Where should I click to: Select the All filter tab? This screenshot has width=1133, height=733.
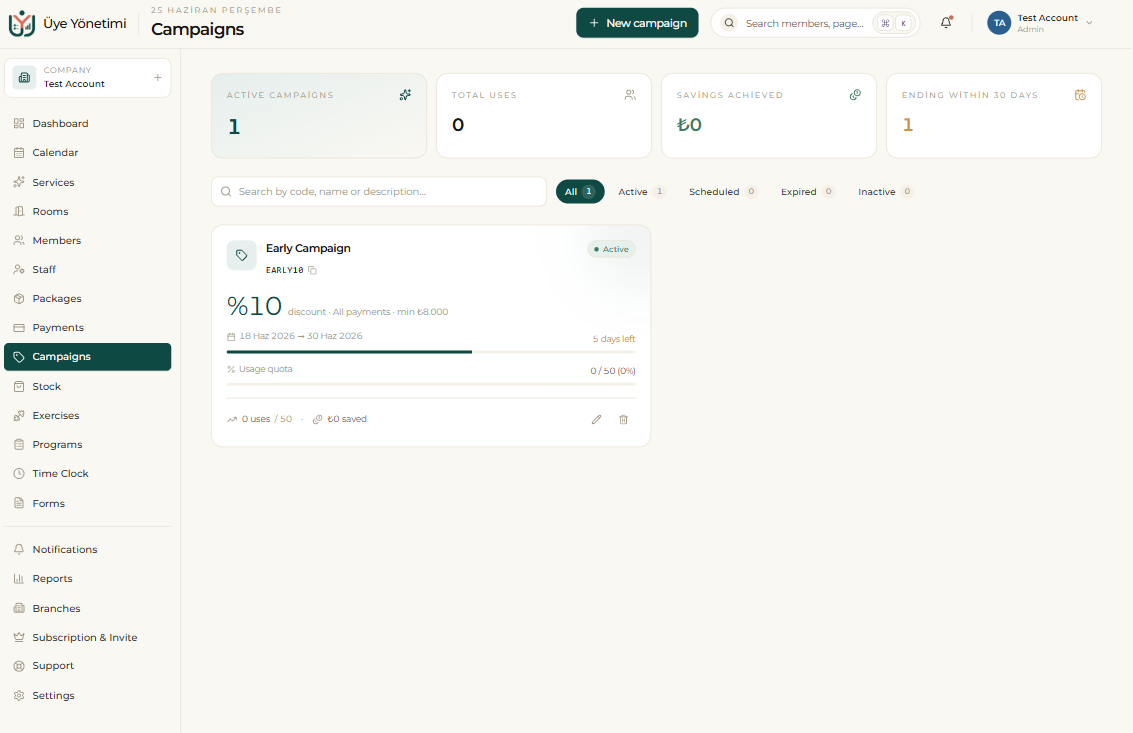(x=580, y=192)
